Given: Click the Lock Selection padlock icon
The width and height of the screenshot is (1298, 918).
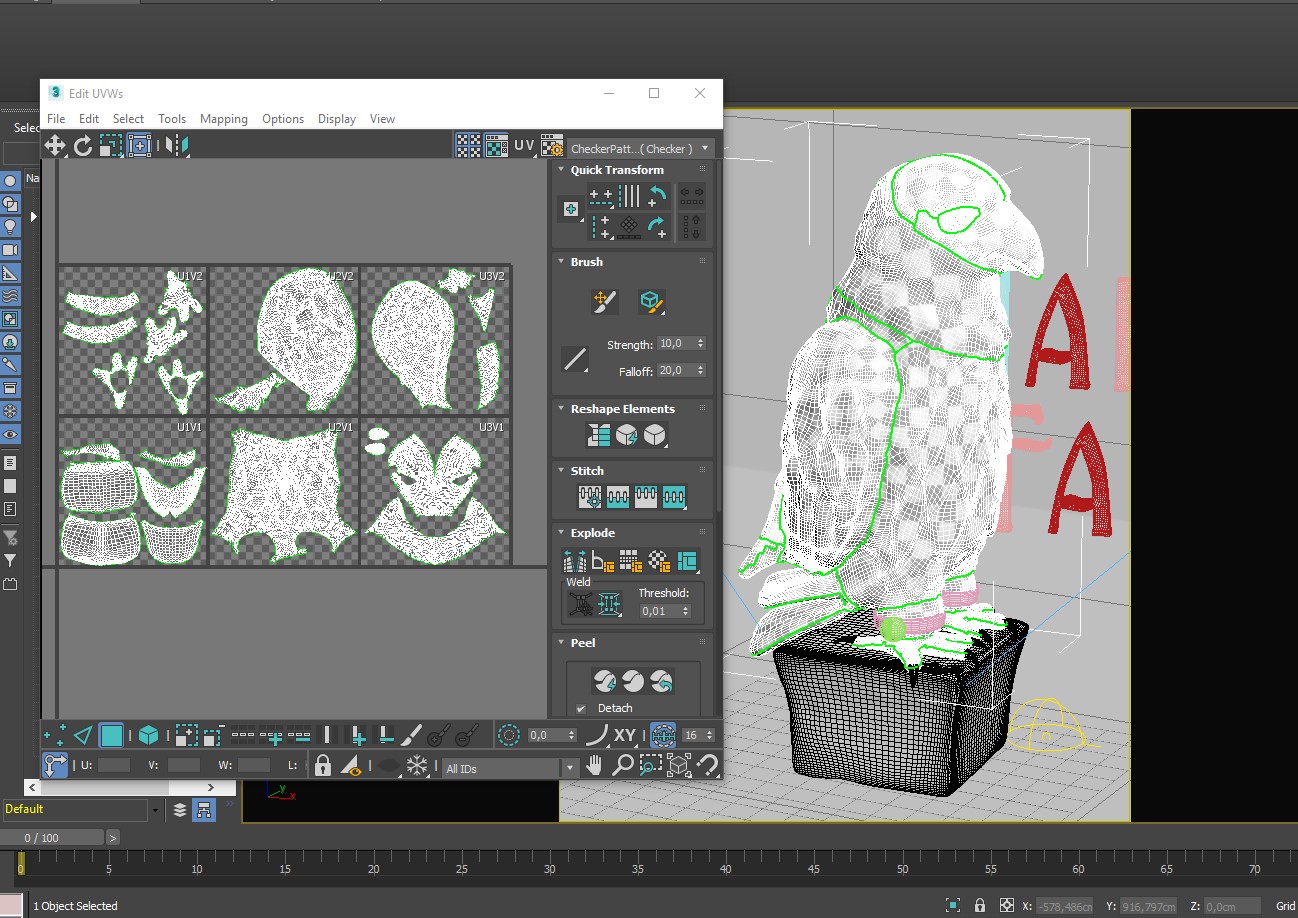Looking at the screenshot, I should [x=322, y=766].
